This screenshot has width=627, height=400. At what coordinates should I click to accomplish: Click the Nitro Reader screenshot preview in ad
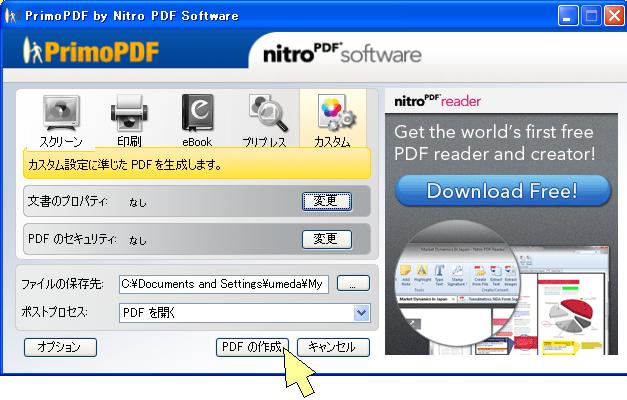(x=501, y=287)
